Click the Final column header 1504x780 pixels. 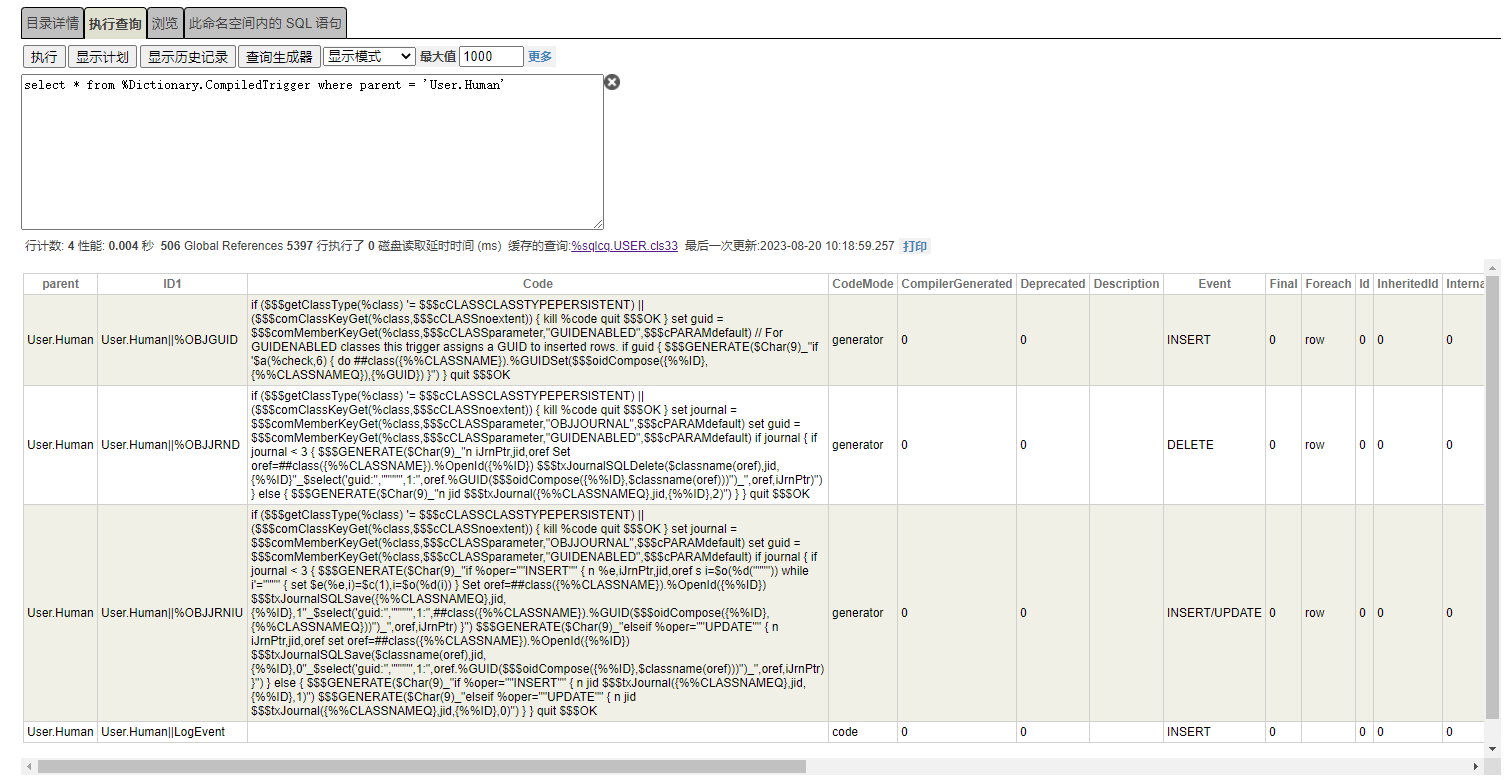(1284, 284)
